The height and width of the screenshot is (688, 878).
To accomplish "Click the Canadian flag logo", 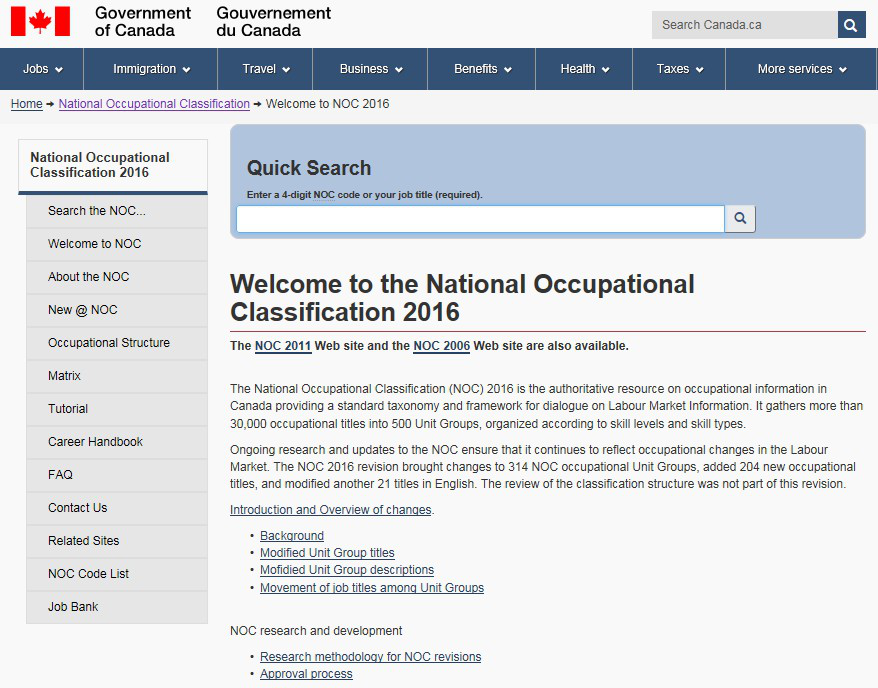I will [40, 21].
